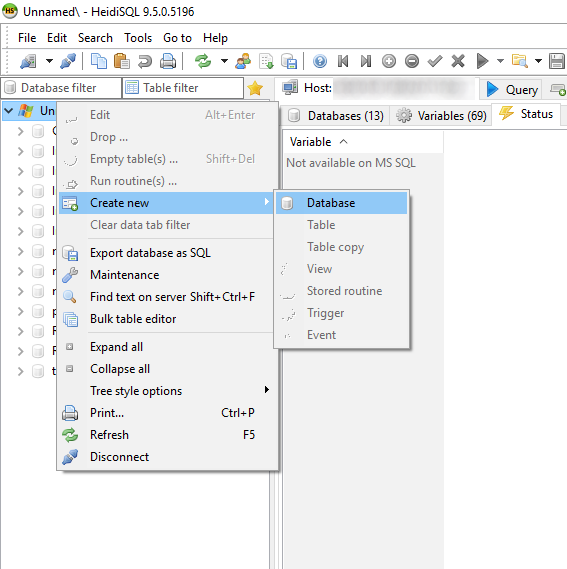Open the session manager icon
The width and height of the screenshot is (567, 569).
(28, 61)
